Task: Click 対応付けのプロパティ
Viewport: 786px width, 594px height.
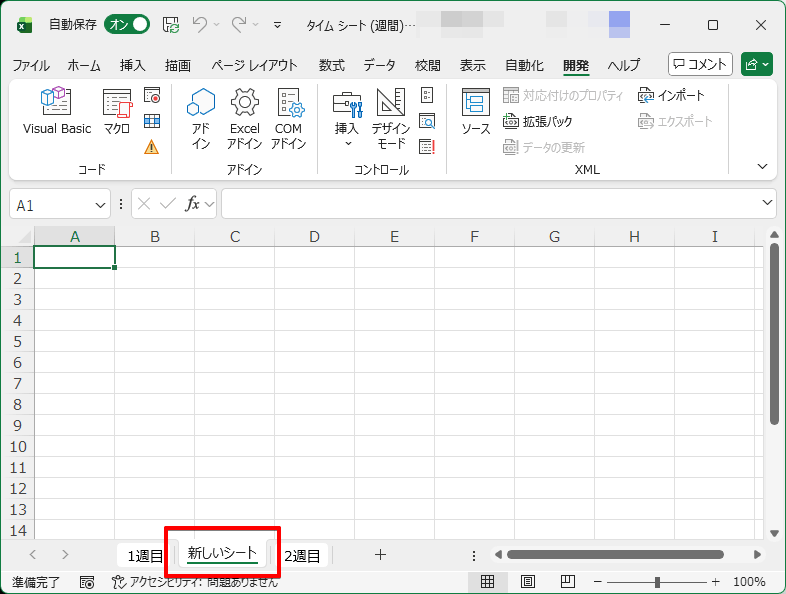Action: coord(563,95)
